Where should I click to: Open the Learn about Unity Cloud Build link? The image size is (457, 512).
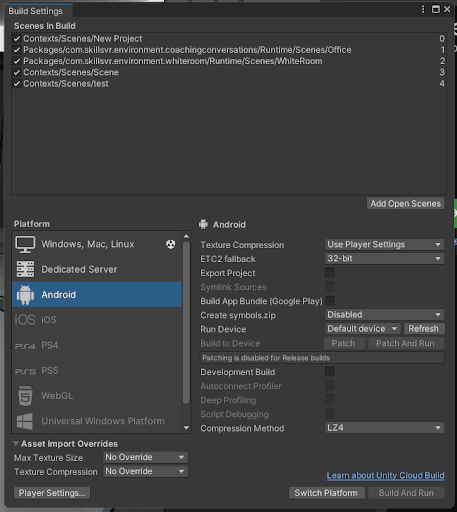pos(385,475)
